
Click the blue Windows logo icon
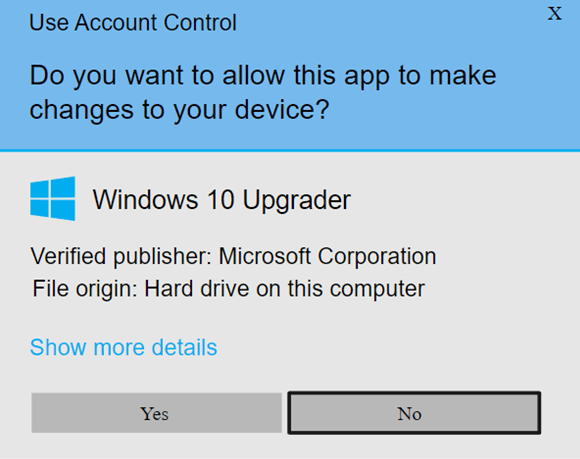point(53,199)
